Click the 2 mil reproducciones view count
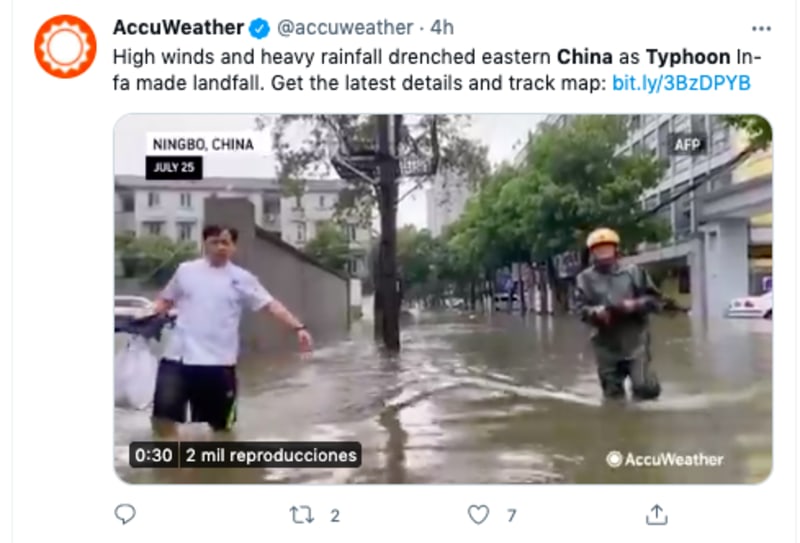The image size is (800, 543). point(271,455)
